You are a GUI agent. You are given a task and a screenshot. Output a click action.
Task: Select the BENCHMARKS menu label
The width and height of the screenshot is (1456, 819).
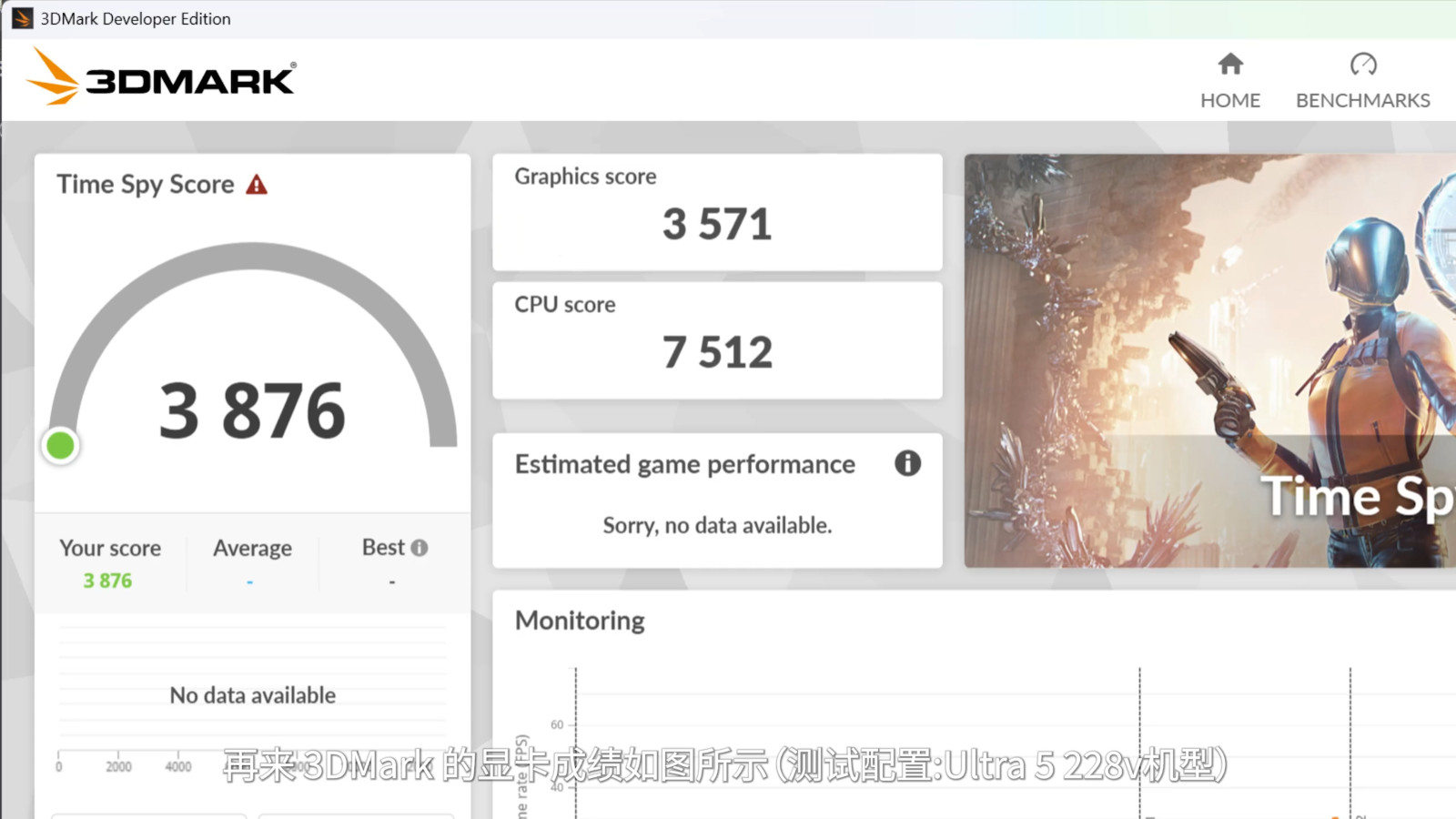1363,100
